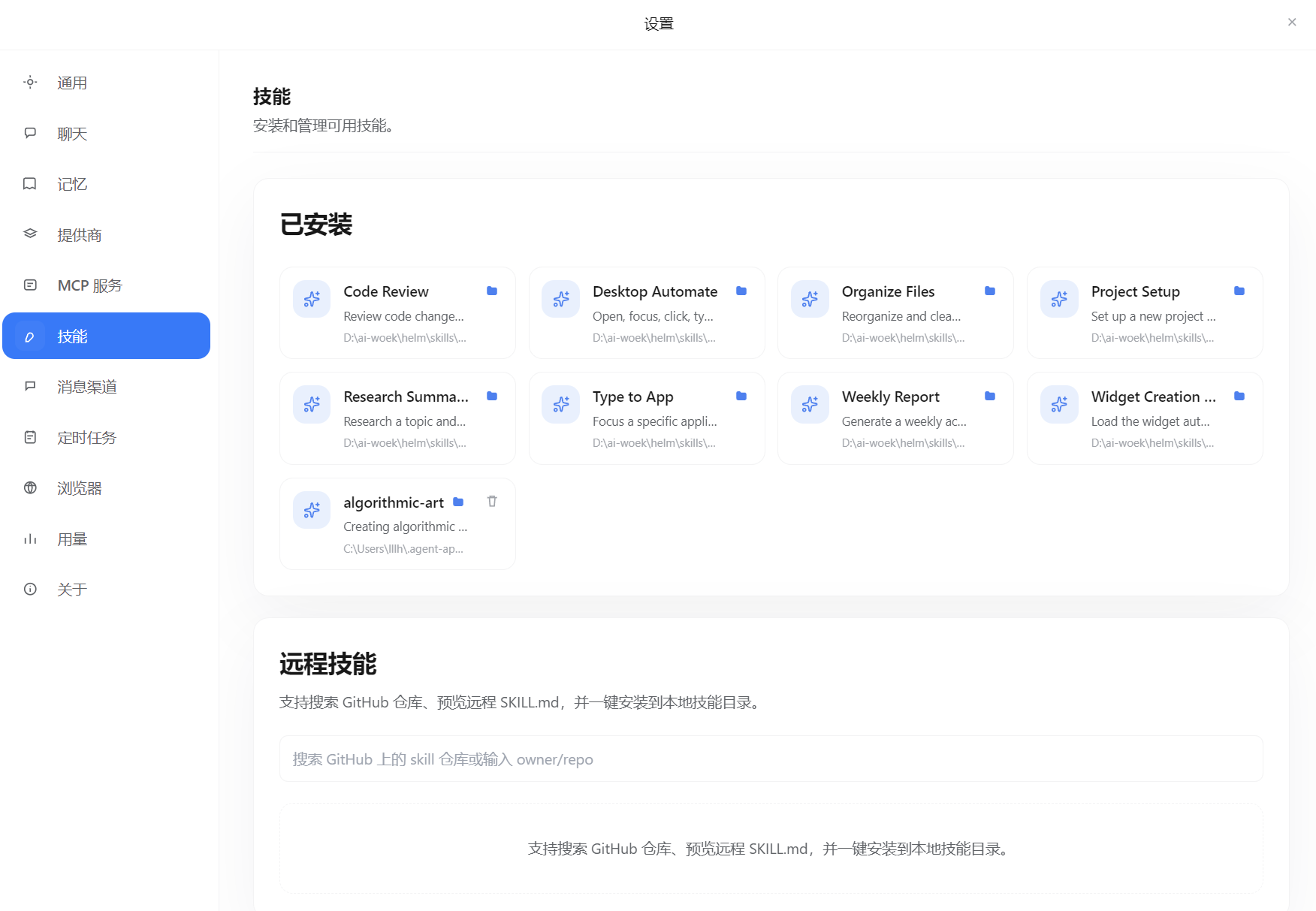Open folder icon on Widget Creation skill
The width and height of the screenshot is (1316, 911).
[1239, 396]
